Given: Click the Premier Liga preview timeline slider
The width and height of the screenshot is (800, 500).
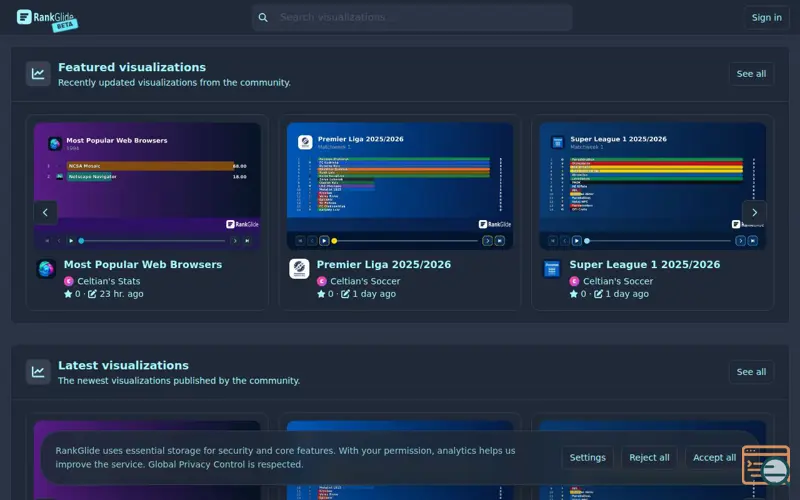Looking at the screenshot, I should click(x=406, y=241).
